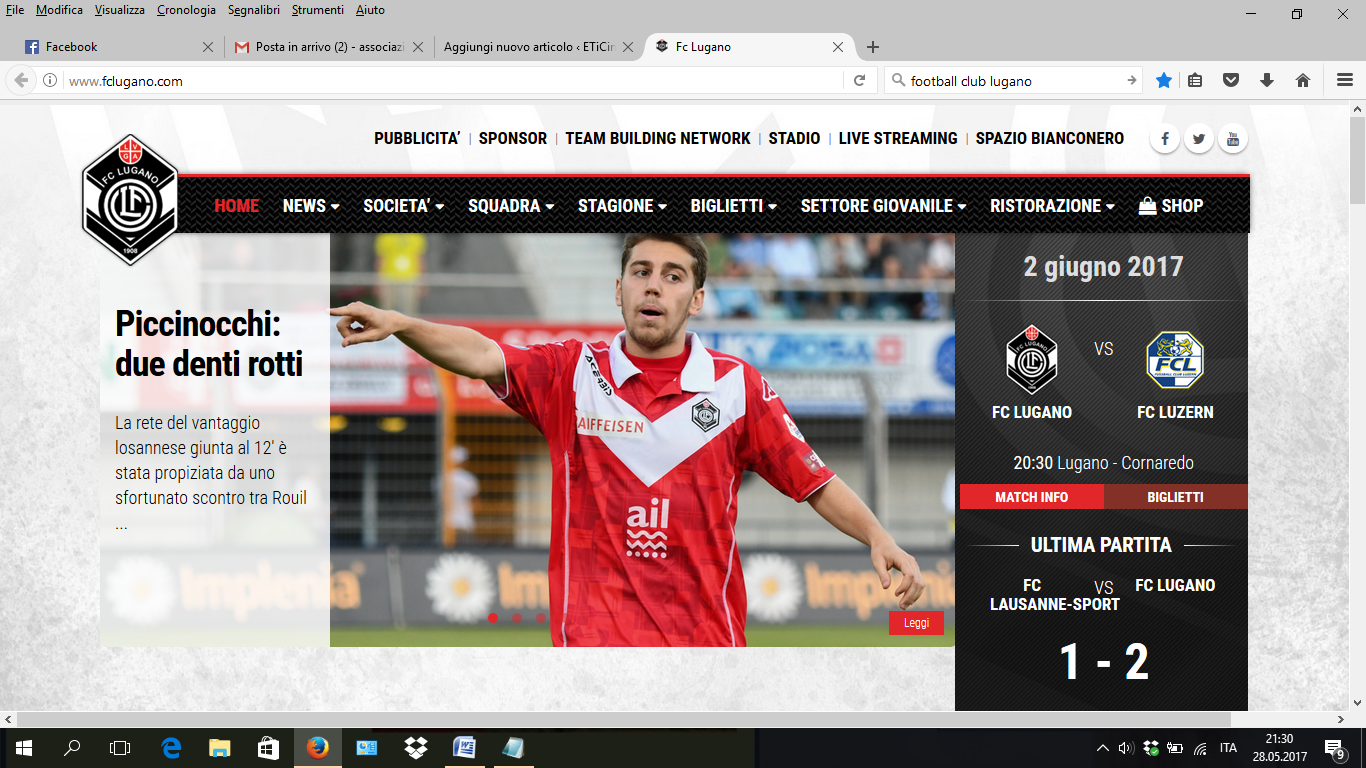Click the MATCH INFO button
The width and height of the screenshot is (1366, 768).
click(1031, 497)
